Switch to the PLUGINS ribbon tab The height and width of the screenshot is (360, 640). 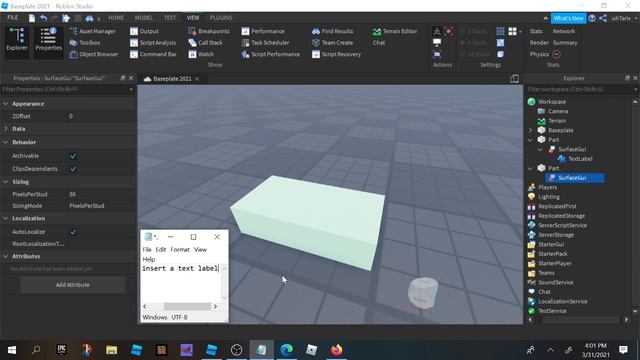pos(221,18)
